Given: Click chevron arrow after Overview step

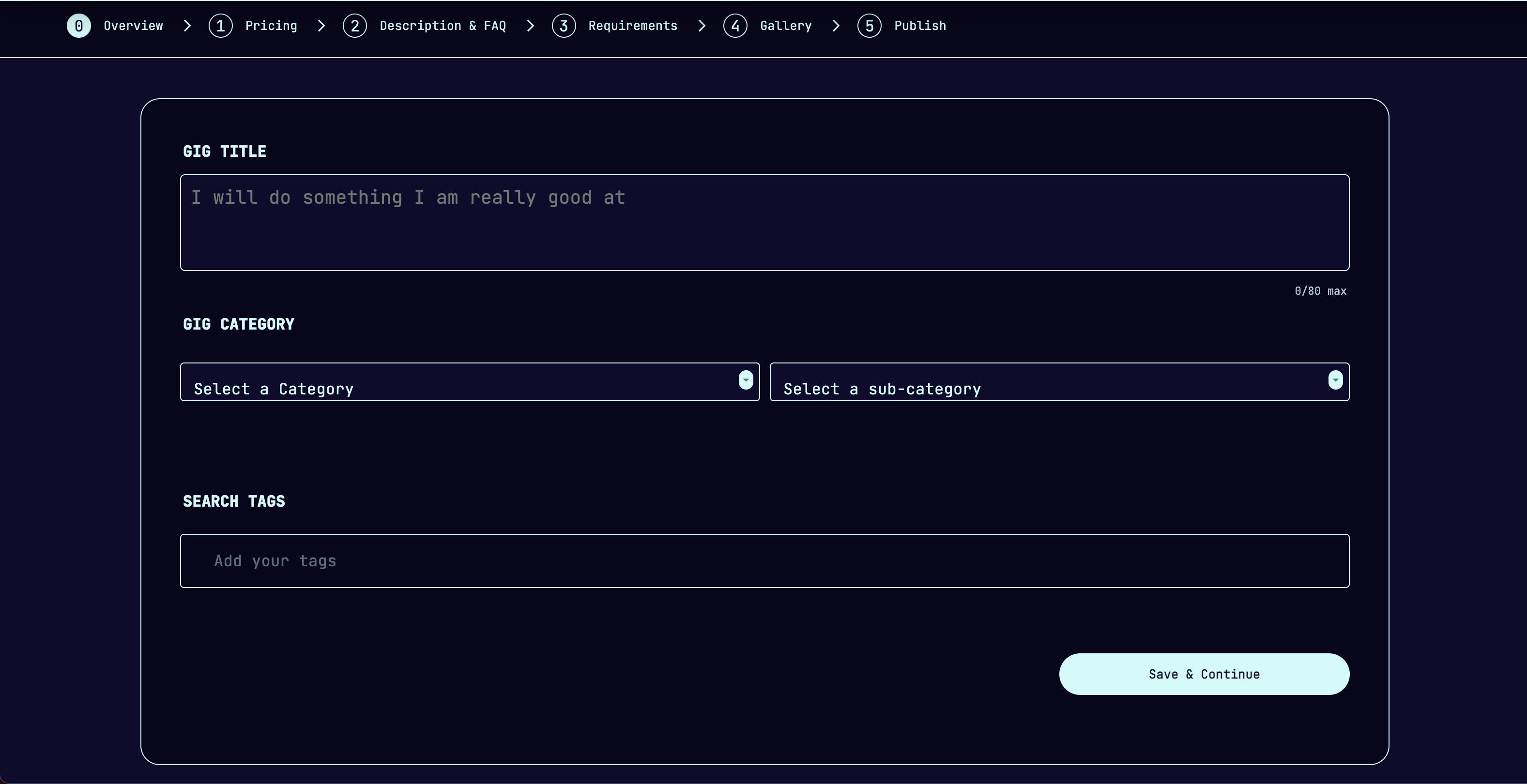Looking at the screenshot, I should [187, 26].
